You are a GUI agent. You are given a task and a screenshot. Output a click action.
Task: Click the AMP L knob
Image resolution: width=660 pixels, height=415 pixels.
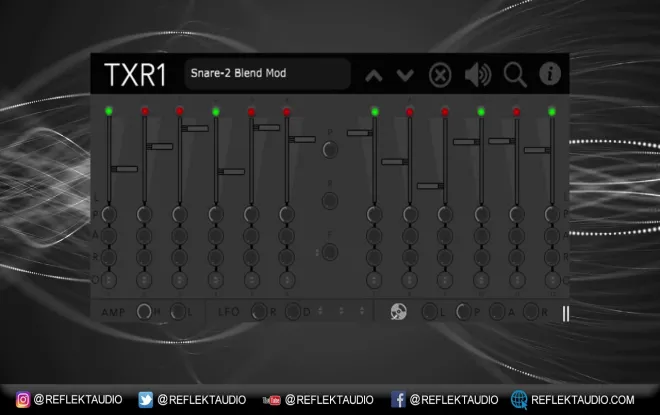click(x=178, y=311)
